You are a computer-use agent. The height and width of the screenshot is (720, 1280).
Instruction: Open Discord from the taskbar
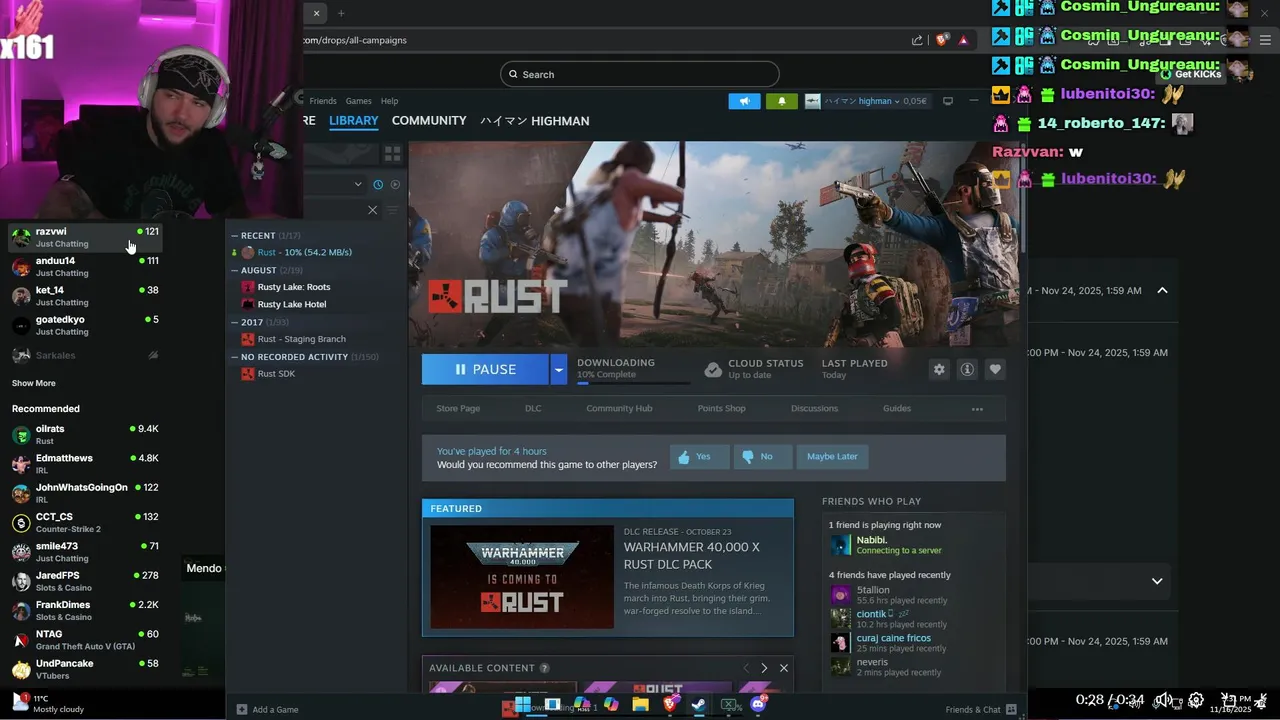[x=758, y=705]
